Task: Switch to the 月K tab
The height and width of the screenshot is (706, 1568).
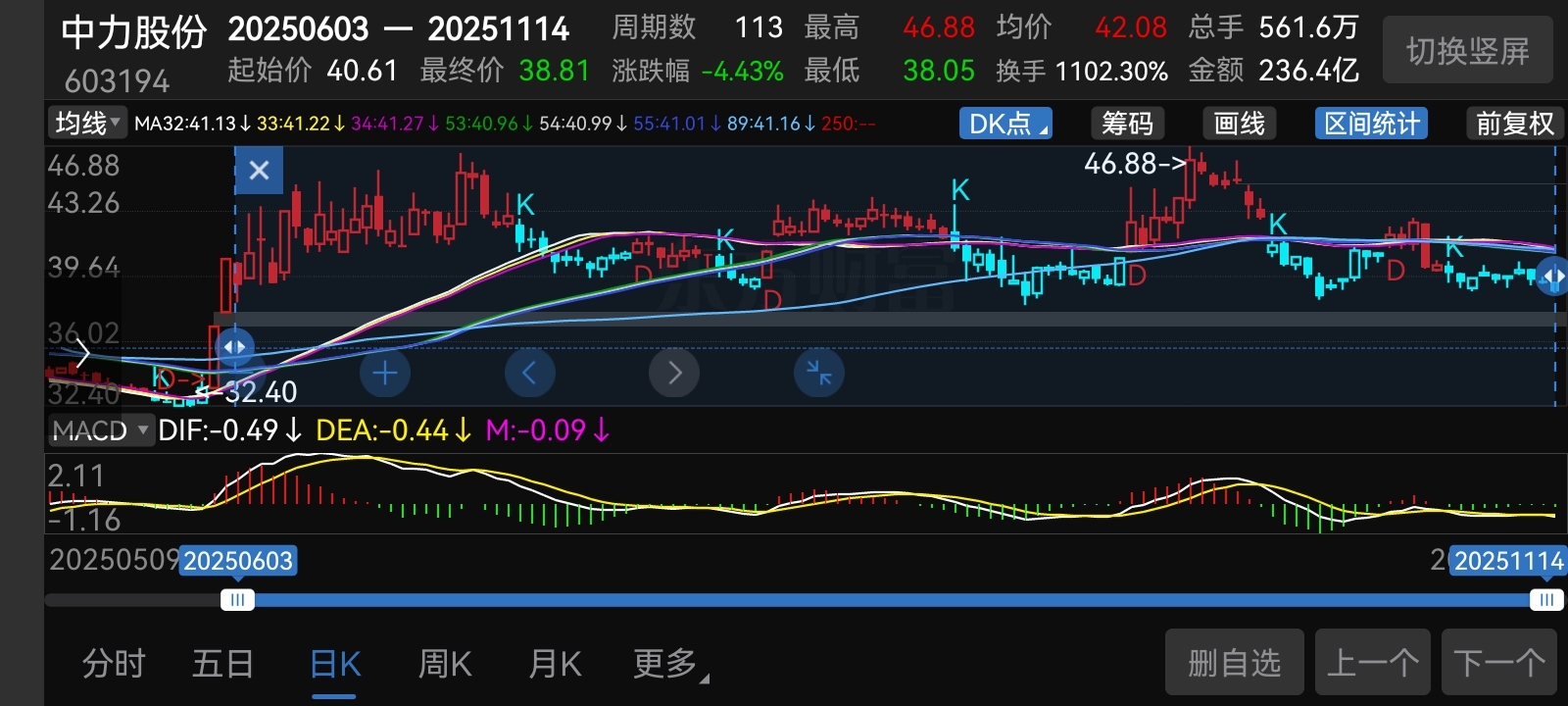Action: point(555,664)
